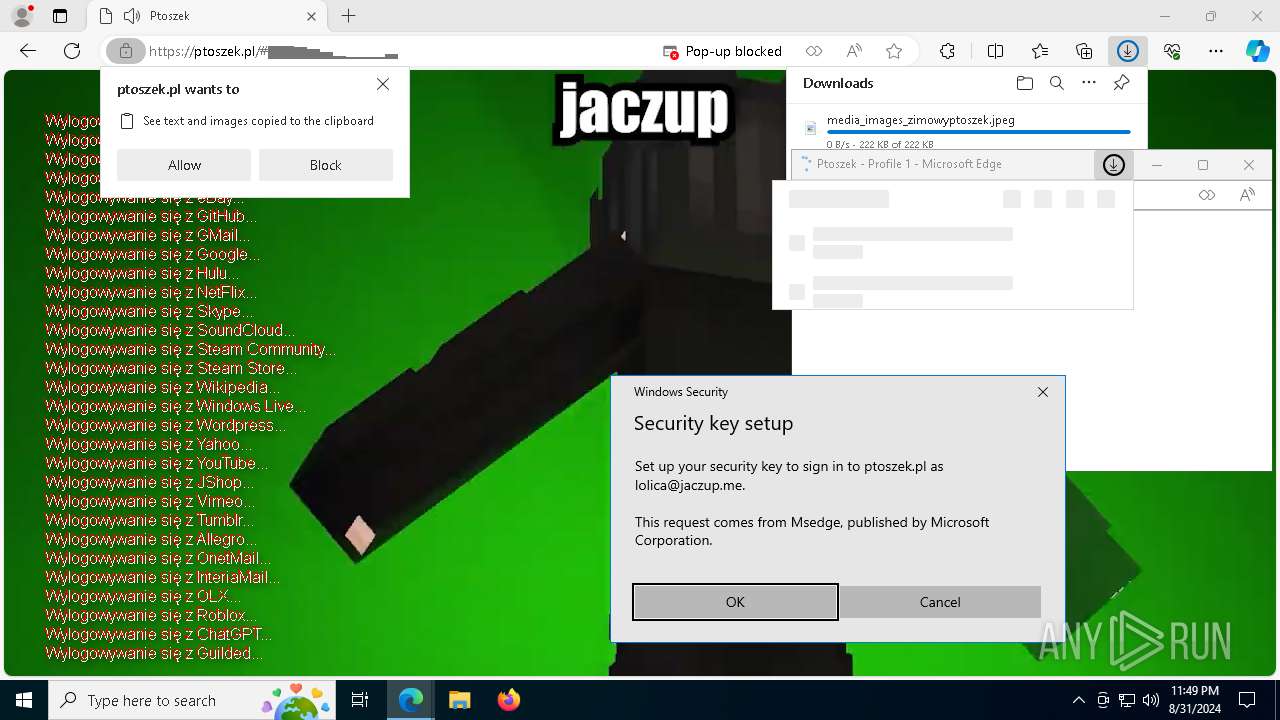1280x720 pixels.
Task: Open the Favorites list icon
Action: 1040,51
